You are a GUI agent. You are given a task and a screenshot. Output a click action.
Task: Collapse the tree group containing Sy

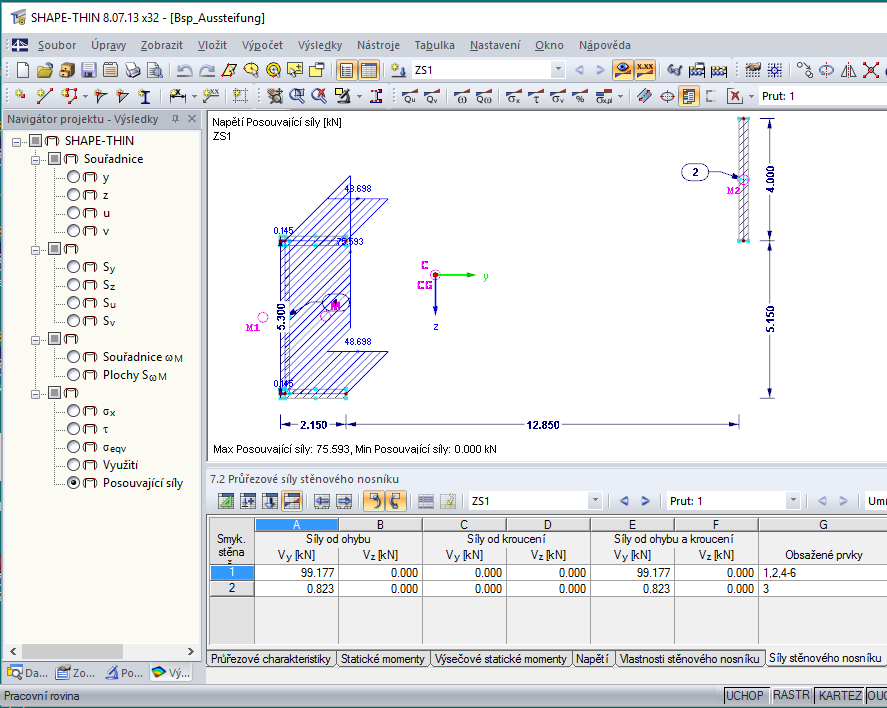click(x=35, y=250)
